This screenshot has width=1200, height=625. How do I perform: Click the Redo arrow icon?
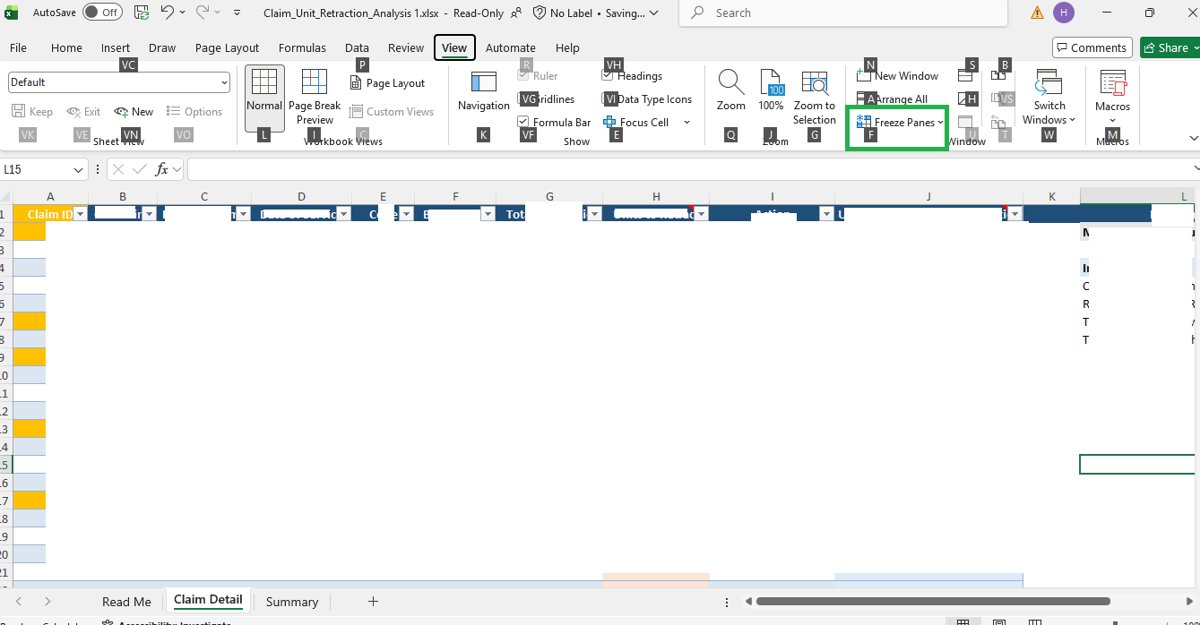(203, 13)
